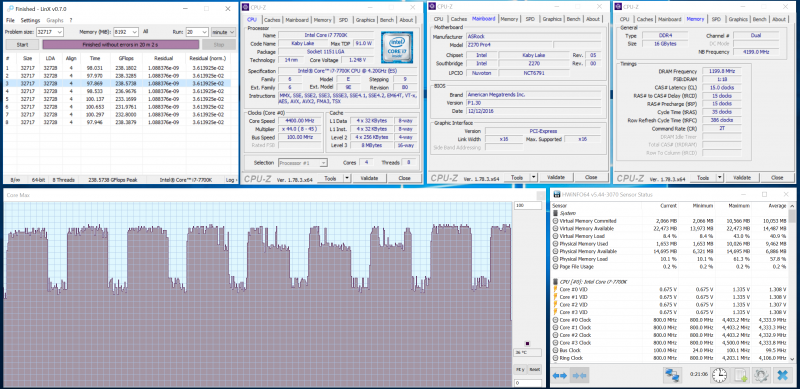
Task: Expand Tools arrow in CPU-Z Memory window
Action: 719,178
